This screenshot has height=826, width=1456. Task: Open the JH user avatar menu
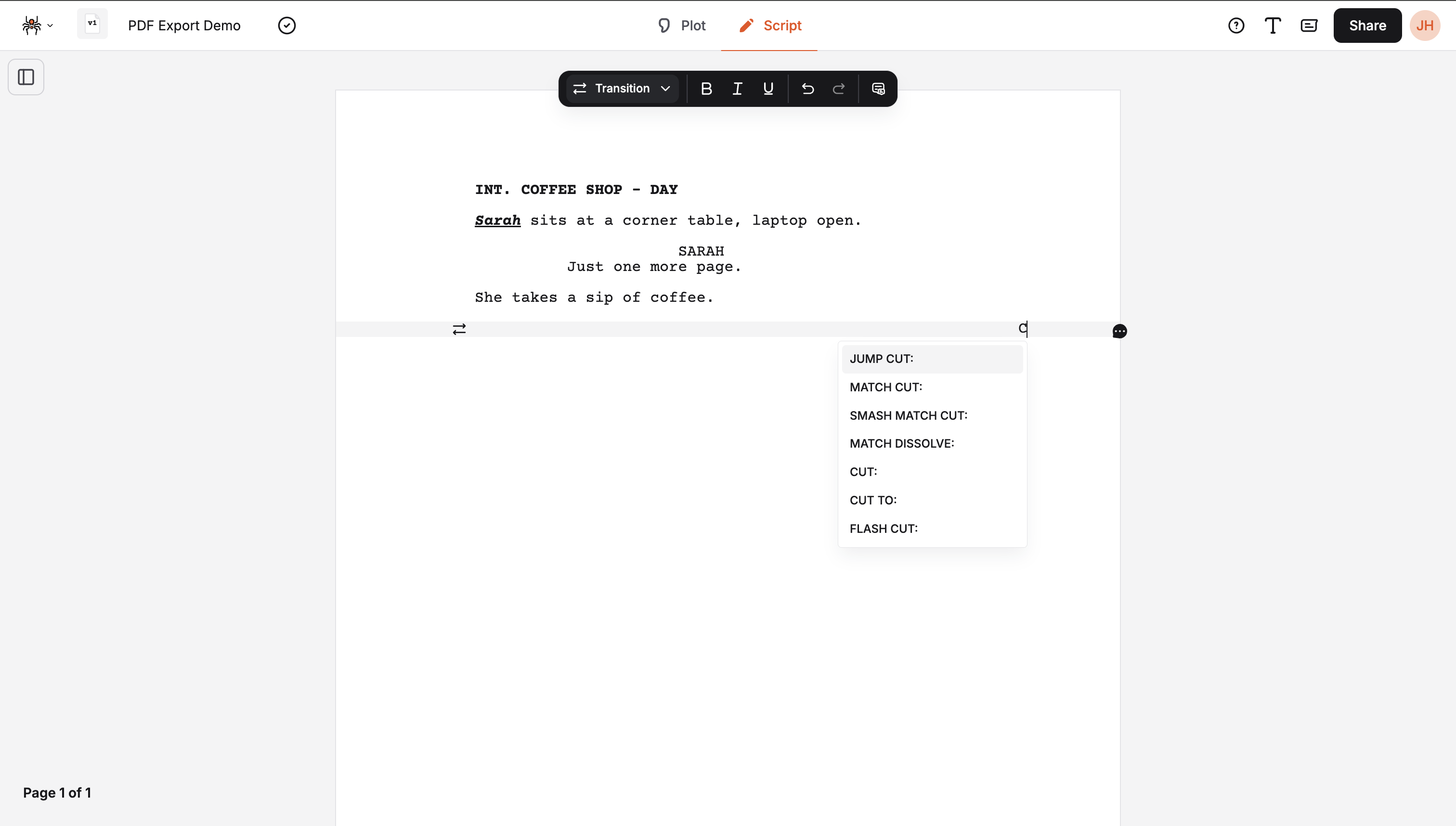coord(1424,26)
